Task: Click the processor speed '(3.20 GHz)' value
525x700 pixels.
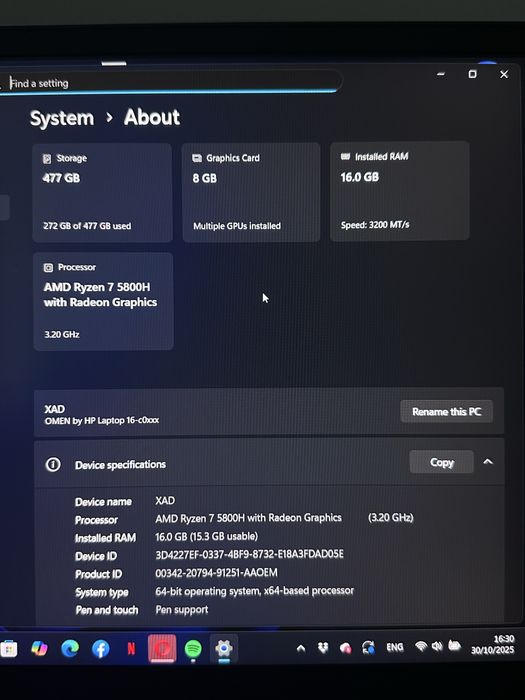Action: (391, 517)
